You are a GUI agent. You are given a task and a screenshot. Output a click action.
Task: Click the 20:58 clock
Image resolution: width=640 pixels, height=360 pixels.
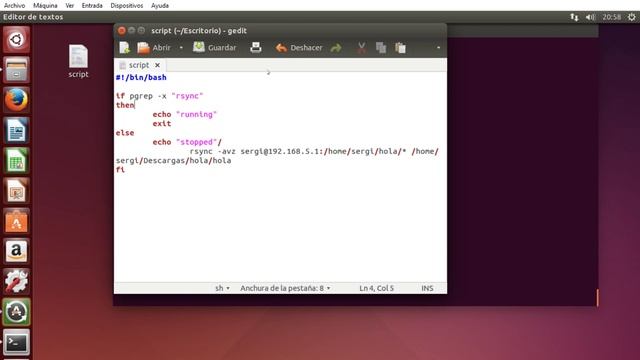click(611, 17)
